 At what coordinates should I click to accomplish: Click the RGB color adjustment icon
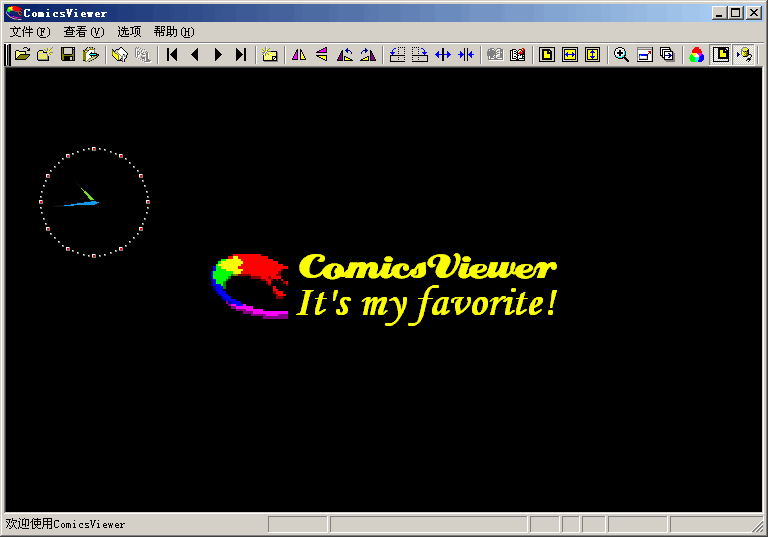(x=697, y=55)
